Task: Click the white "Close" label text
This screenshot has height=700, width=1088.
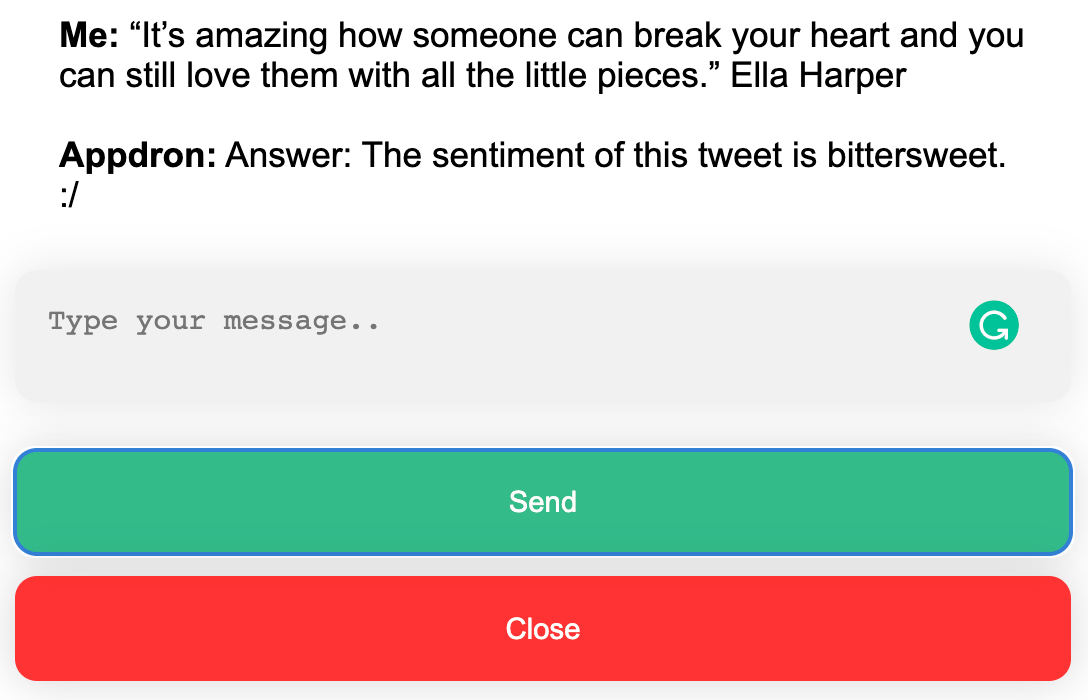Action: (543, 629)
